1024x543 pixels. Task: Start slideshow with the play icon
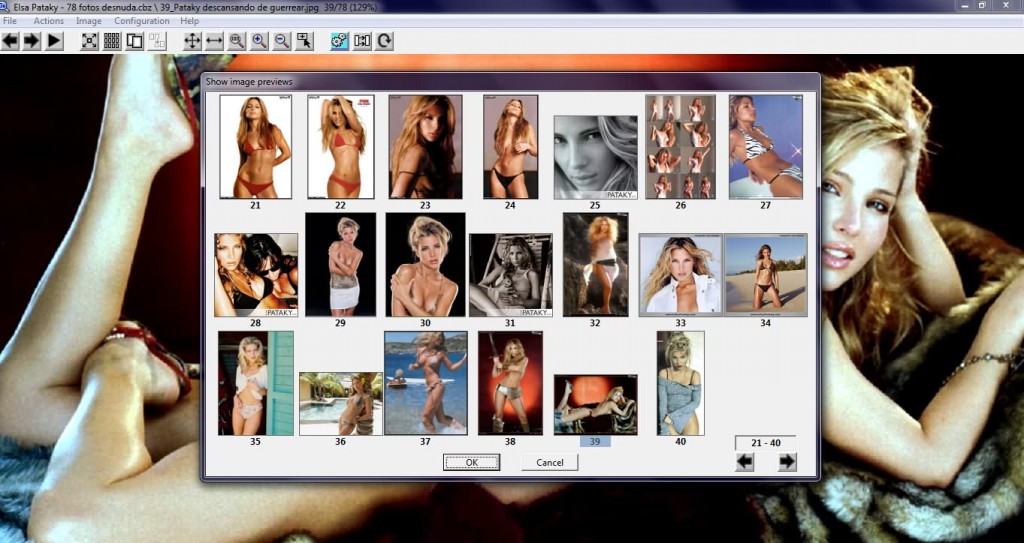tap(55, 41)
